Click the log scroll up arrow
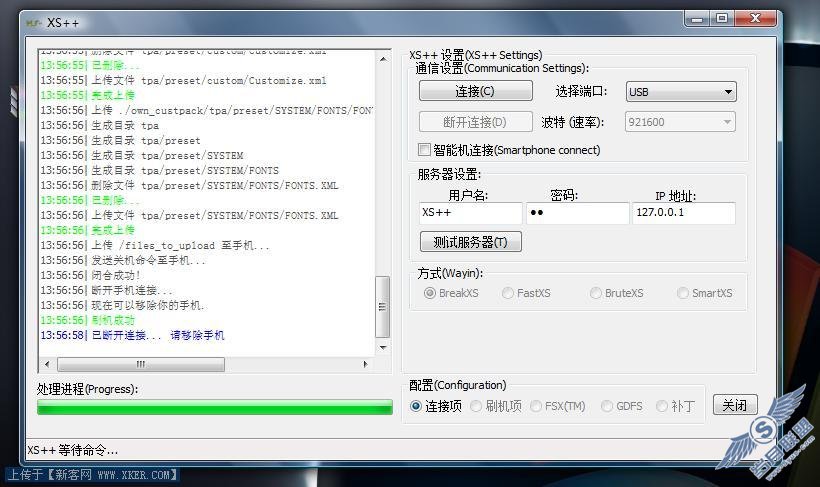The image size is (820, 487). (x=383, y=59)
